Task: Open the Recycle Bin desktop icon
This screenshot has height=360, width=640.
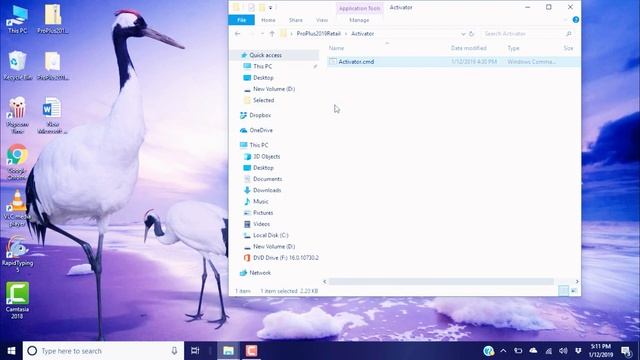Action: (18, 65)
